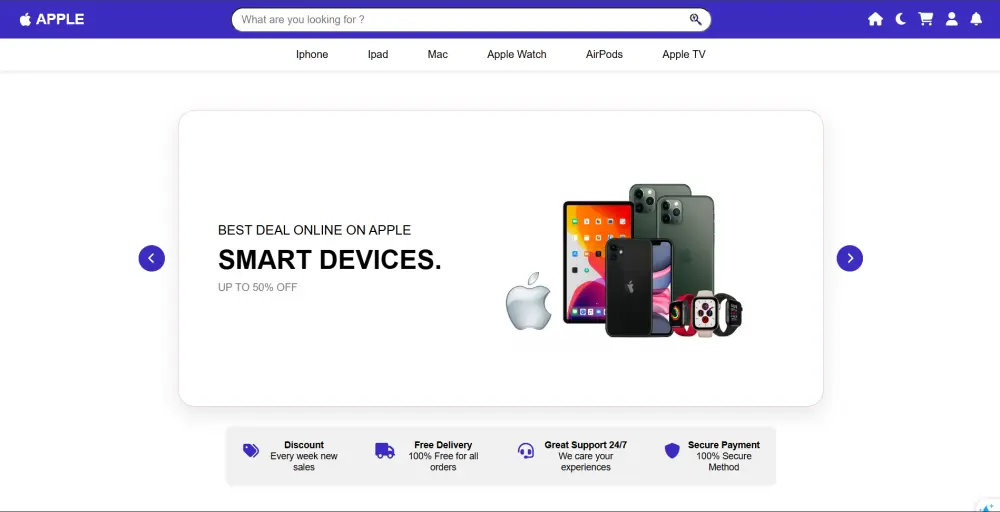Open the user account icon
Screen dimensions: 1000x512
point(952,19)
